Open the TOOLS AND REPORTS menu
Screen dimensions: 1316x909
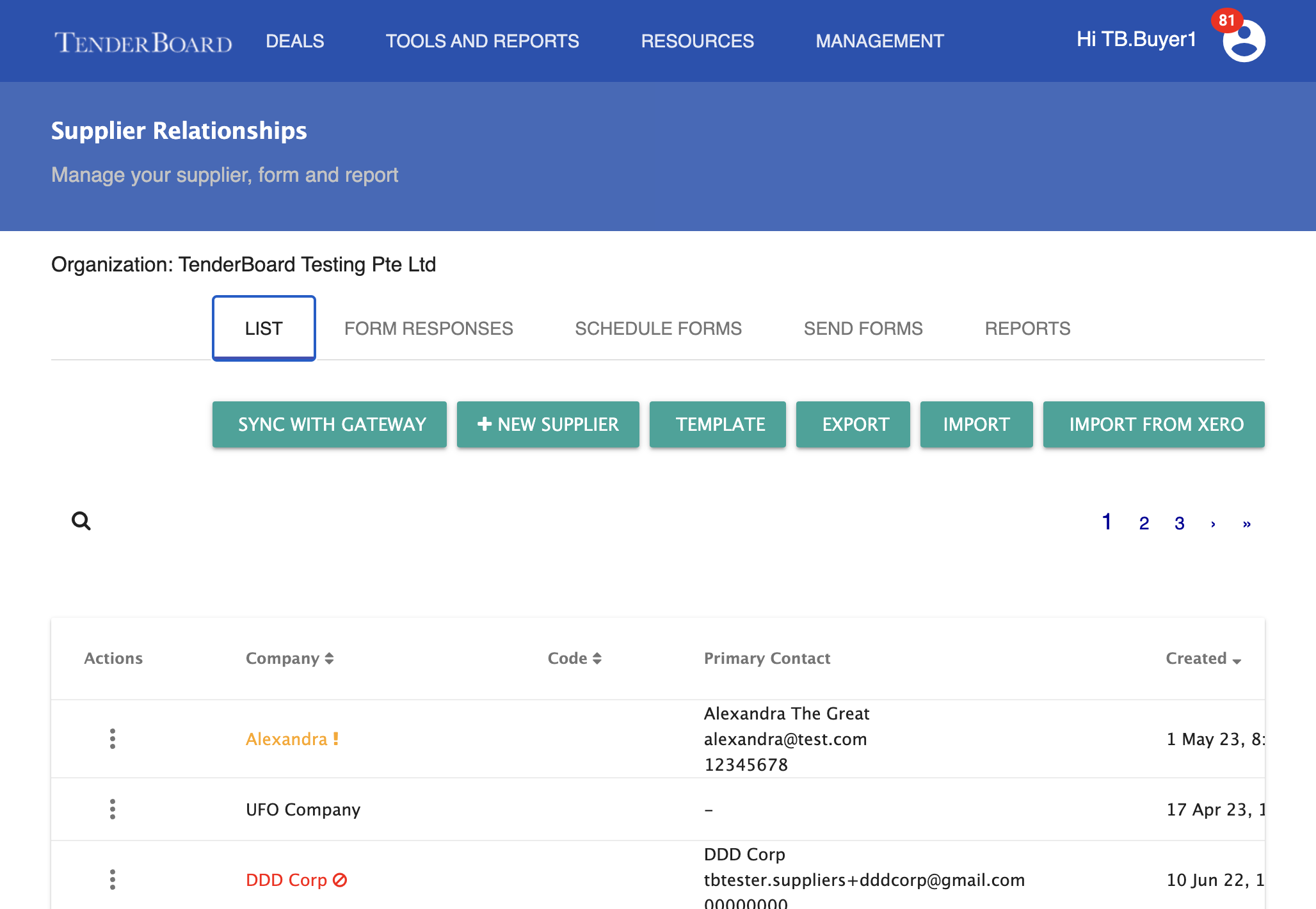[482, 41]
